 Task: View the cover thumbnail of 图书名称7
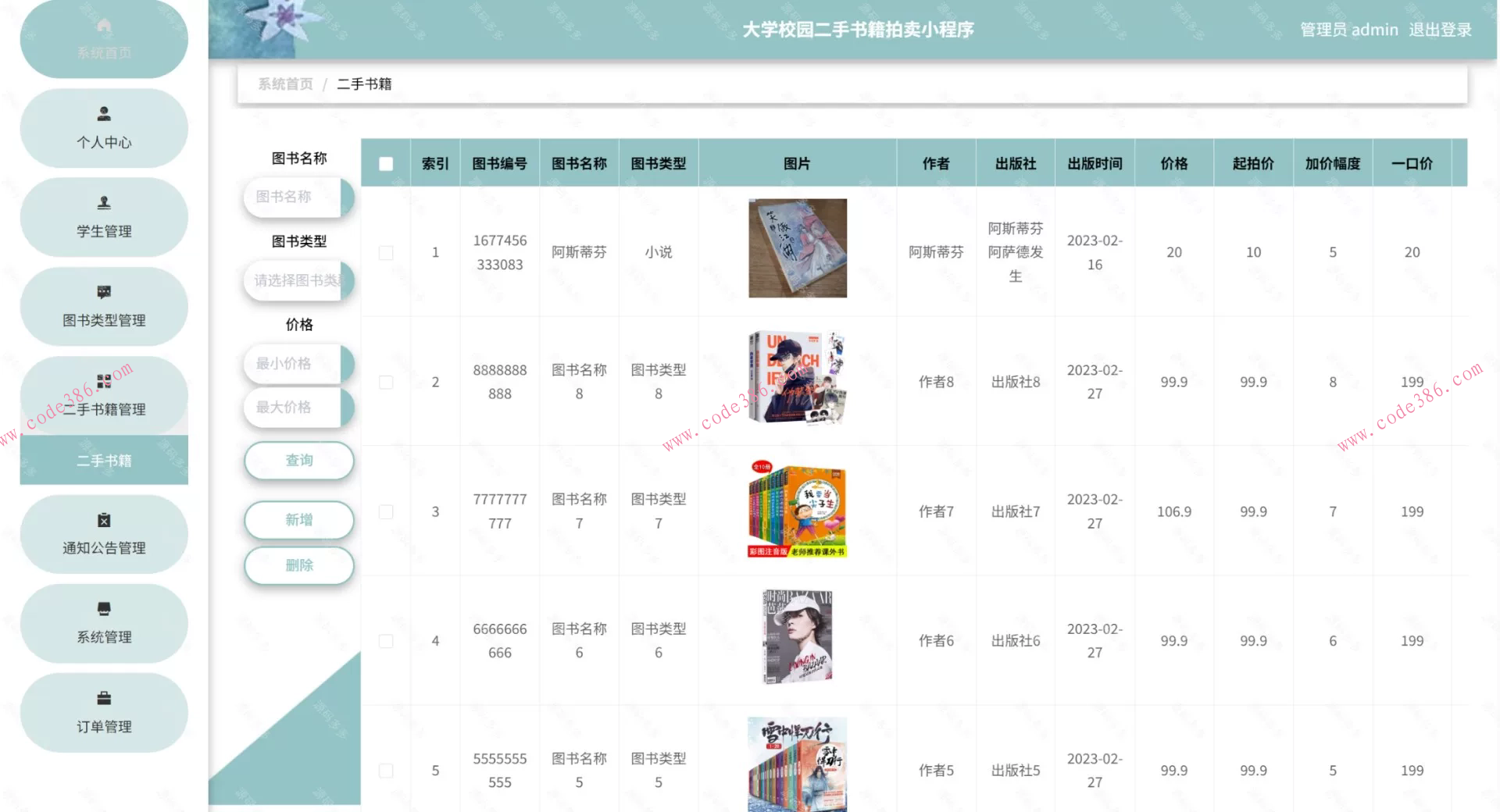(x=797, y=507)
